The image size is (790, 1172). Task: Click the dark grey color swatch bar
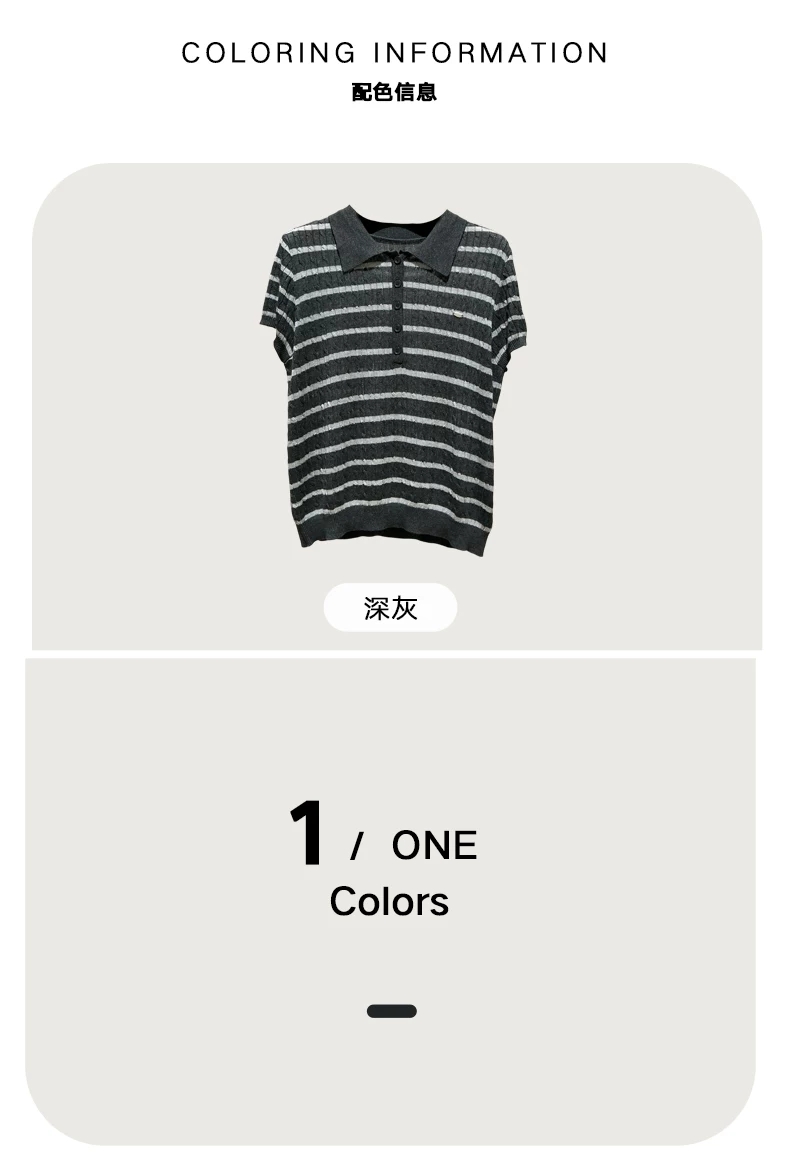(392, 1011)
